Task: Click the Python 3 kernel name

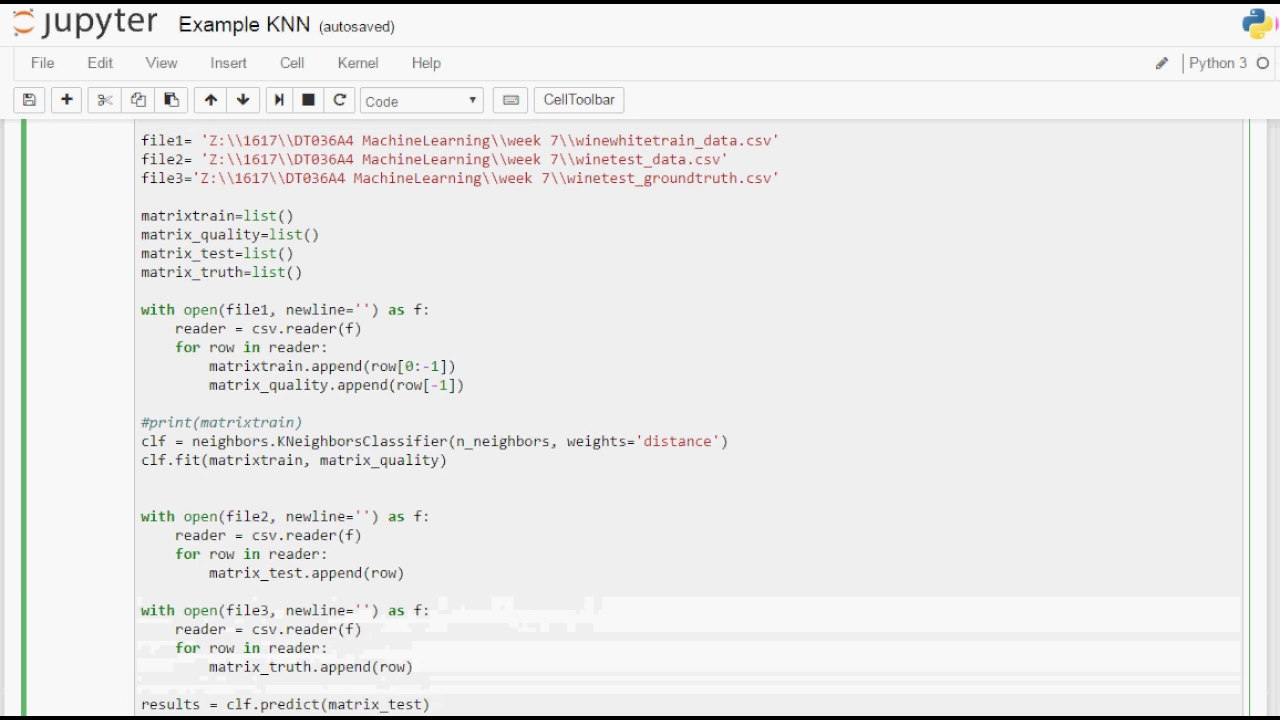Action: pos(1218,63)
